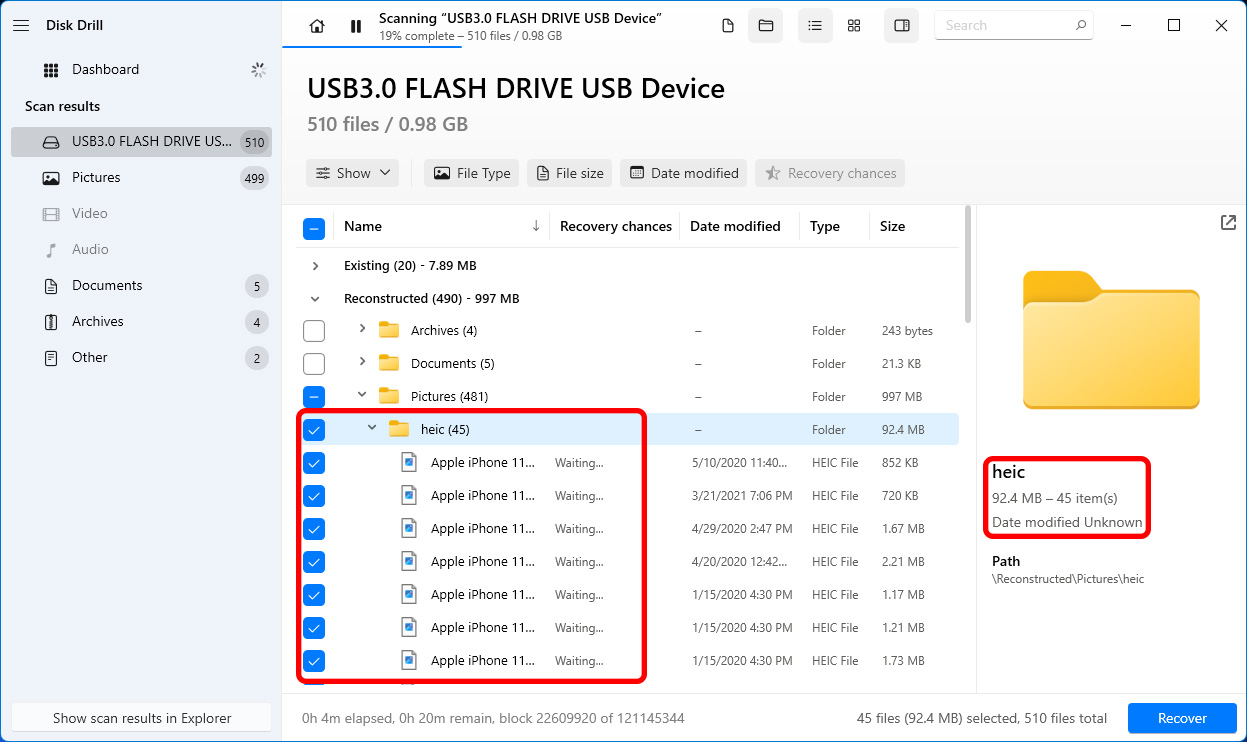Click Show scan results in Explorer
This screenshot has width=1247, height=742.
(142, 718)
